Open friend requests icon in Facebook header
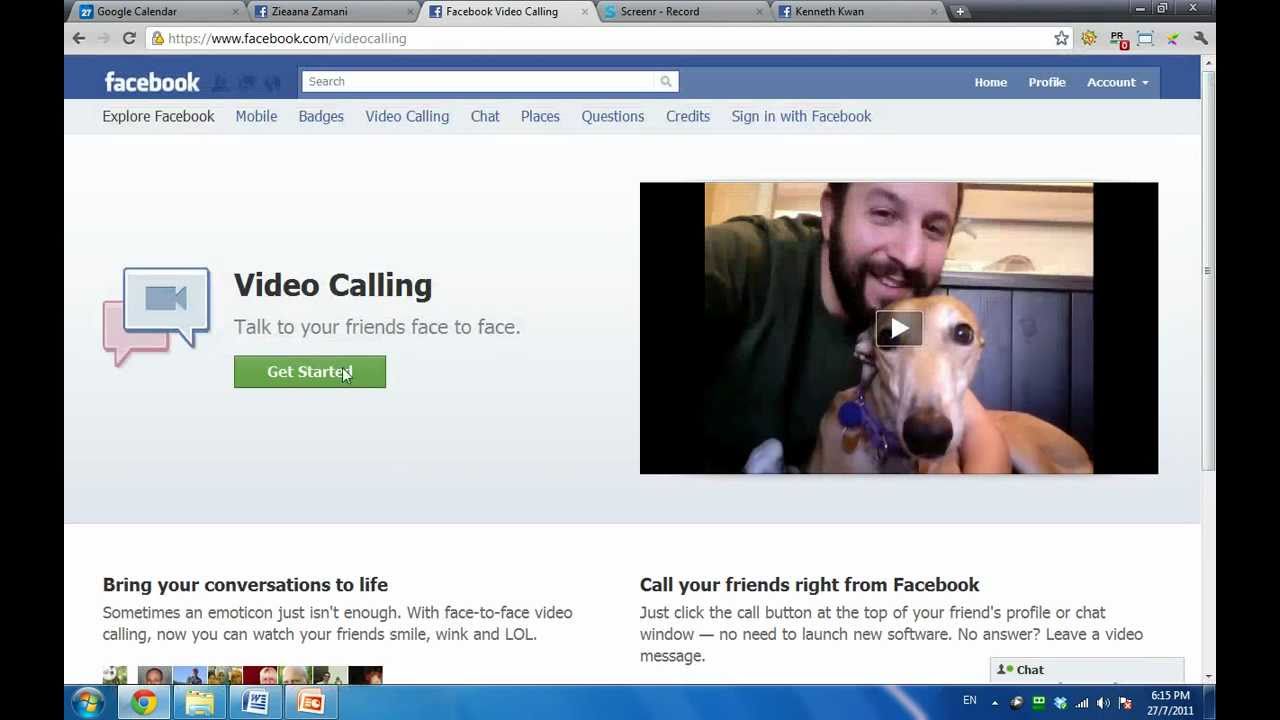 pyautogui.click(x=220, y=82)
